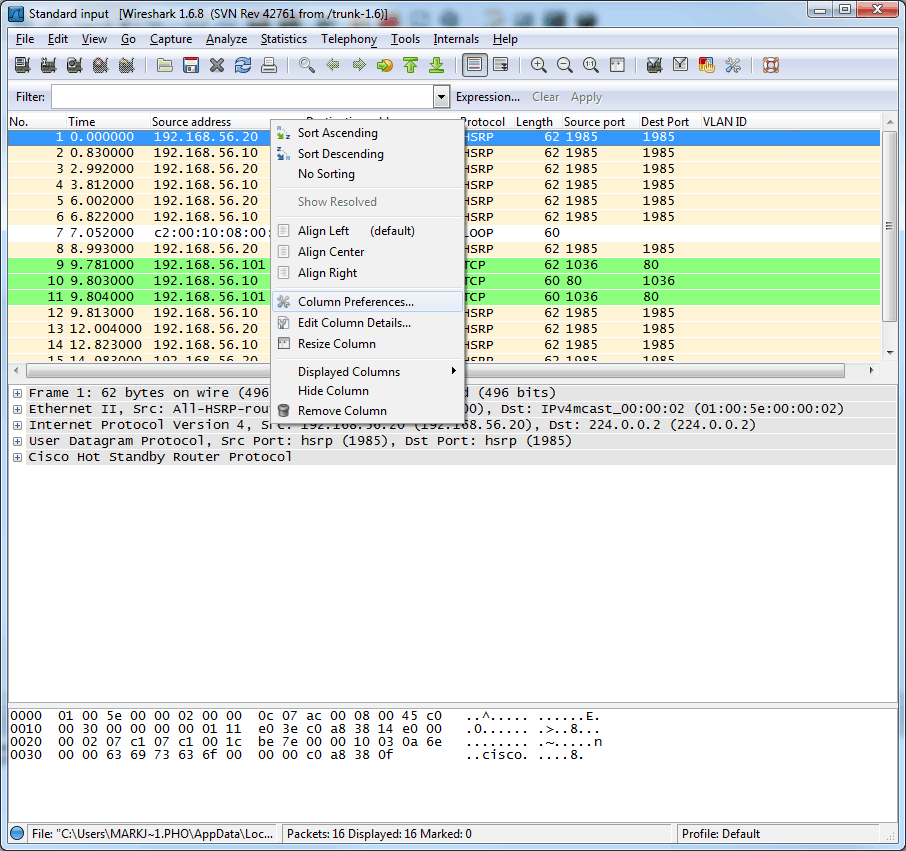Viewport: 906px width, 851px height.
Task: Click the Apply filter button
Action: click(586, 97)
